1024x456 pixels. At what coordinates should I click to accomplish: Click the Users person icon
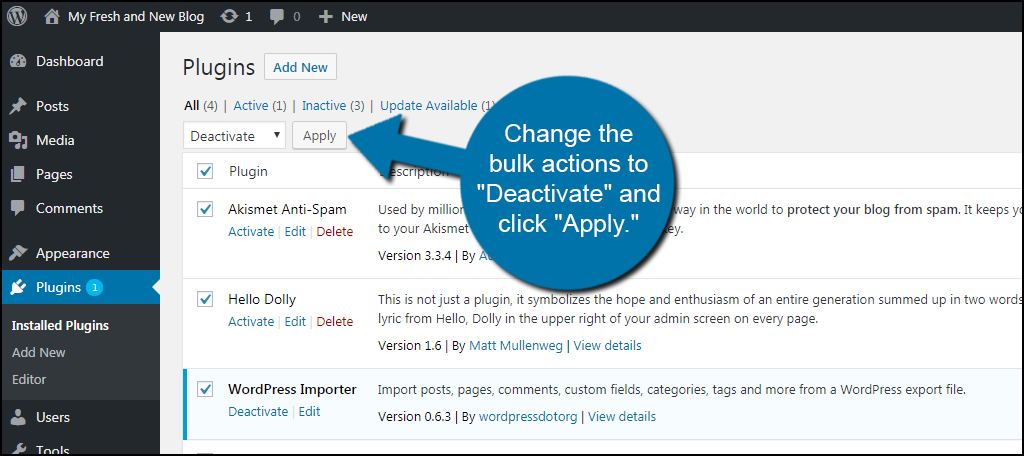pyautogui.click(x=18, y=417)
